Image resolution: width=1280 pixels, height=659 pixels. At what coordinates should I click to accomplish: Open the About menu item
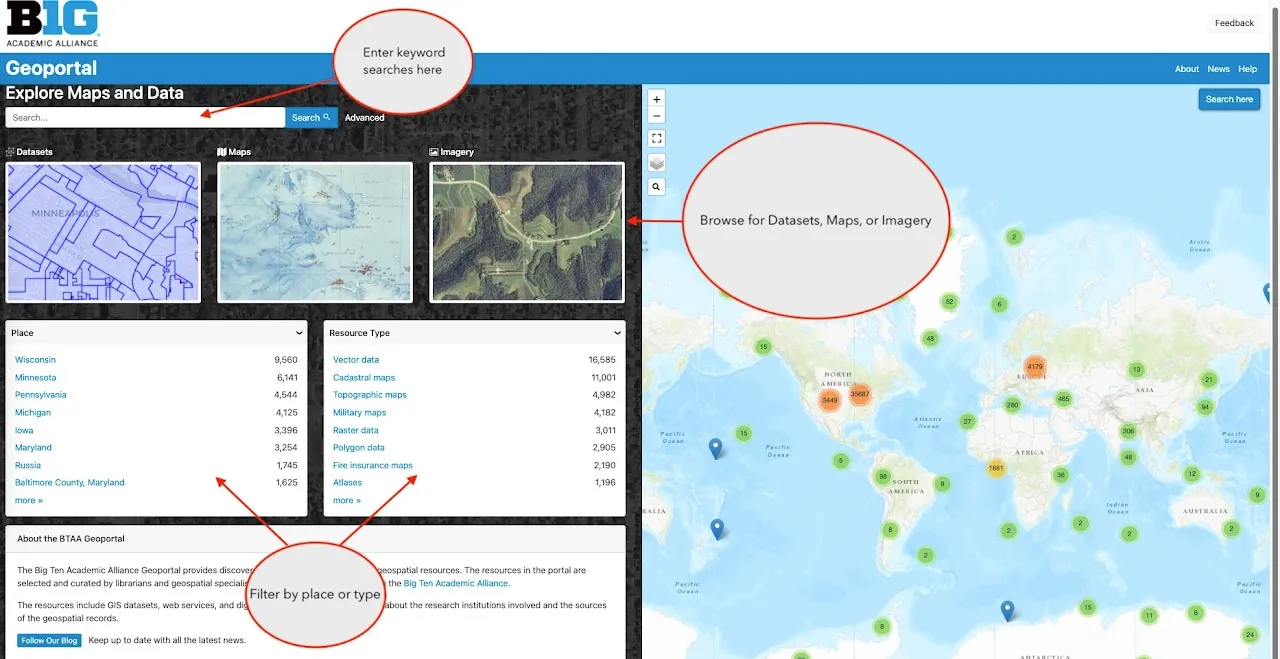(1186, 69)
